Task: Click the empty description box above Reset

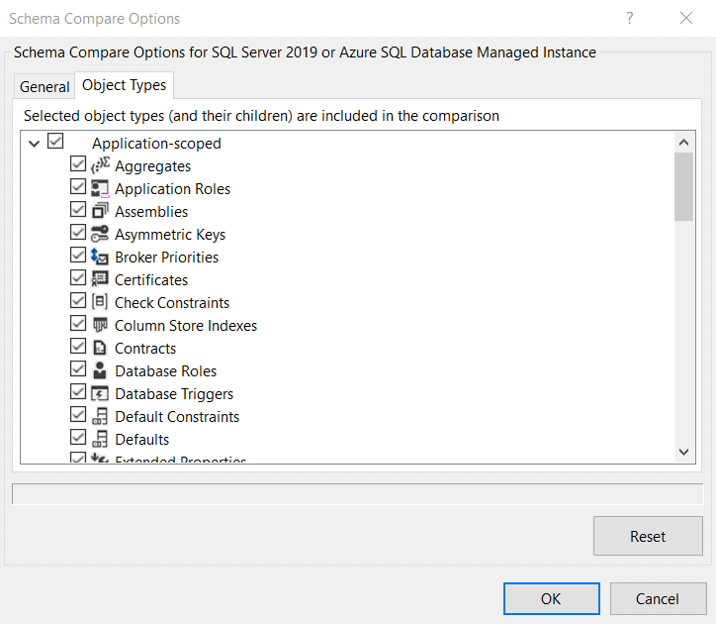Action: tap(358, 494)
